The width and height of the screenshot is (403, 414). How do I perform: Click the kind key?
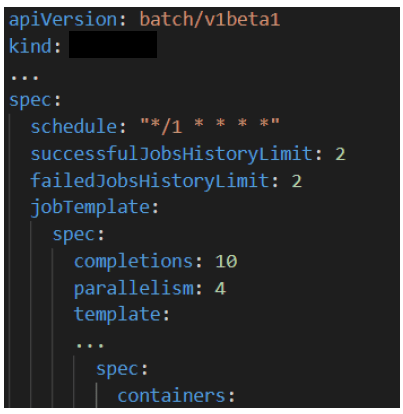pos(30,46)
